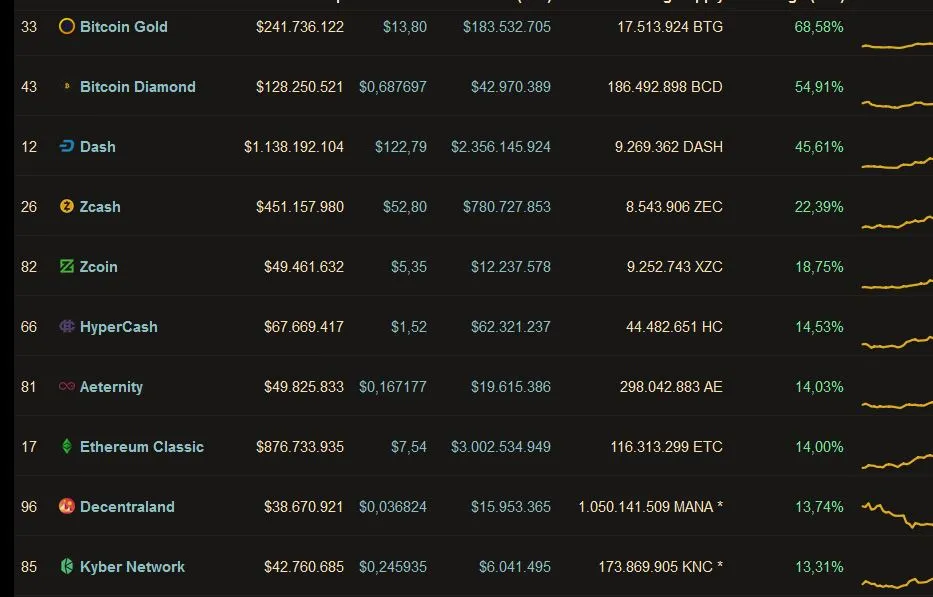Click the Bitcoin Gold coin icon
This screenshot has height=597, width=933.
click(x=67, y=26)
